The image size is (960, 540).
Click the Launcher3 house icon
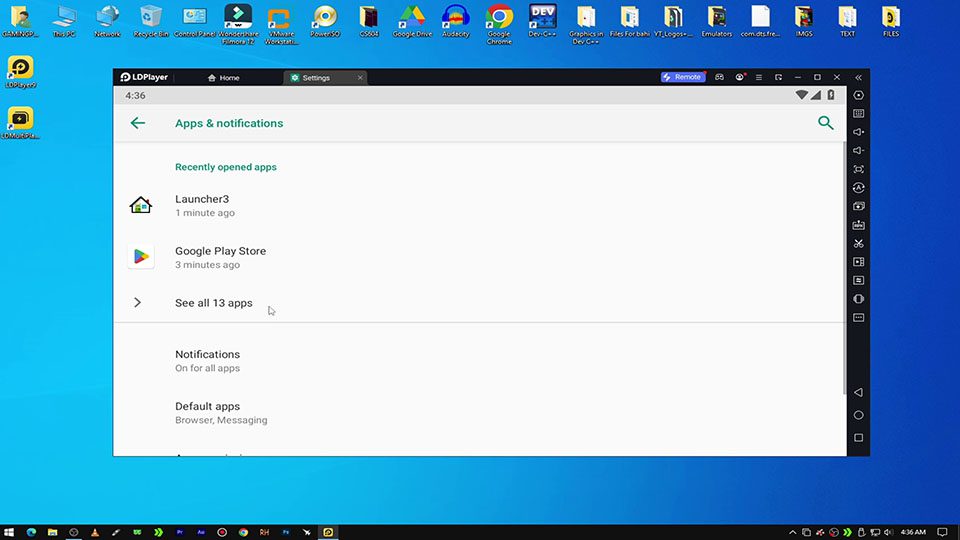[141, 204]
